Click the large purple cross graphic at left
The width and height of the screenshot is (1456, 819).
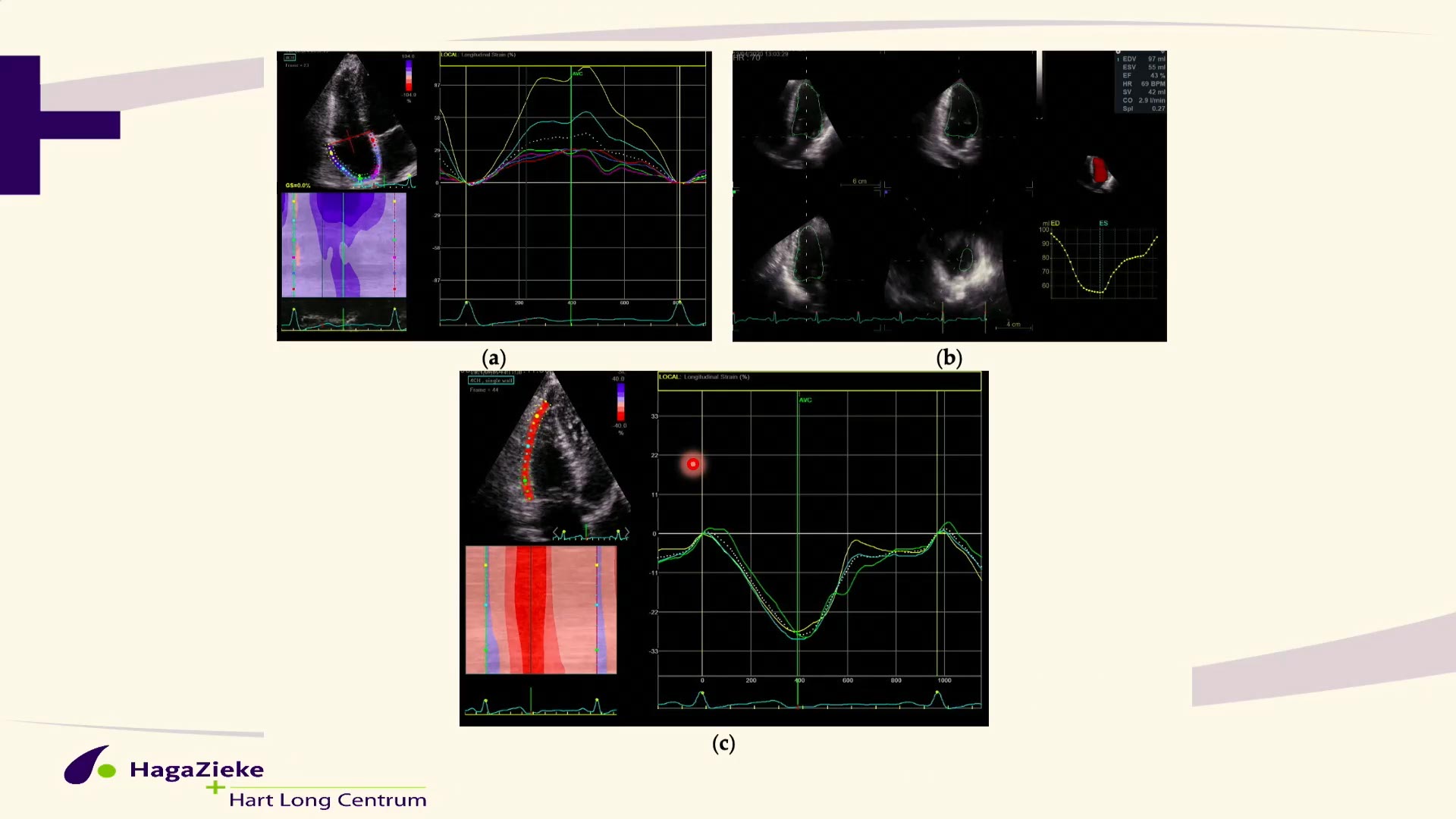pos(60,125)
